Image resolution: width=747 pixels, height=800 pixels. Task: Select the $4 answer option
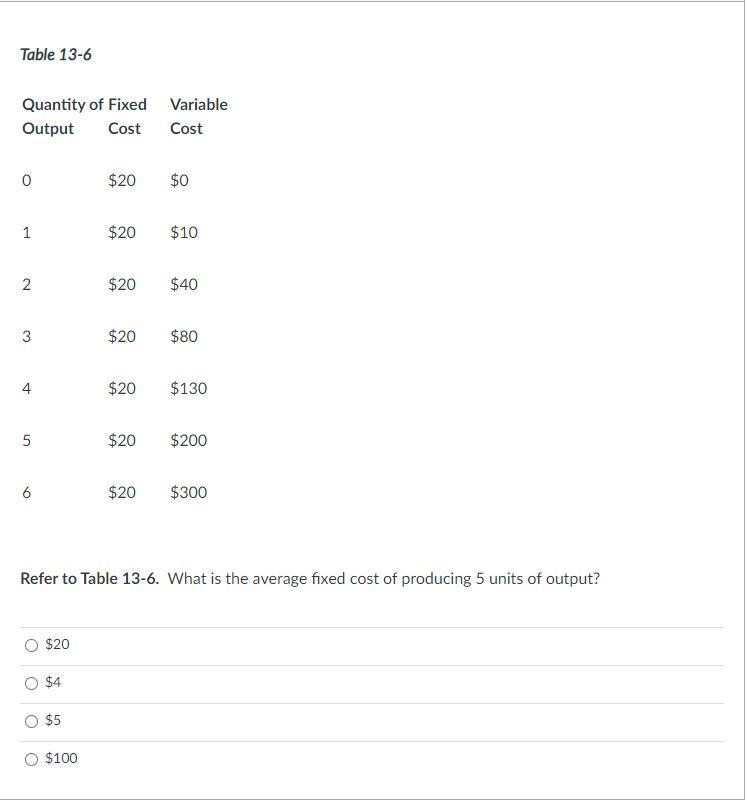30,682
